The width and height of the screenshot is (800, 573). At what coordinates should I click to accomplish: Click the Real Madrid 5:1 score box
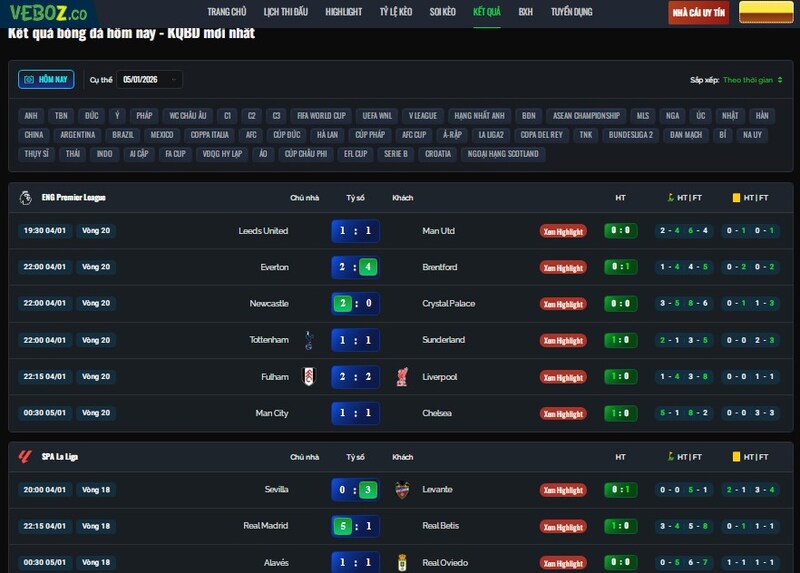coord(355,526)
